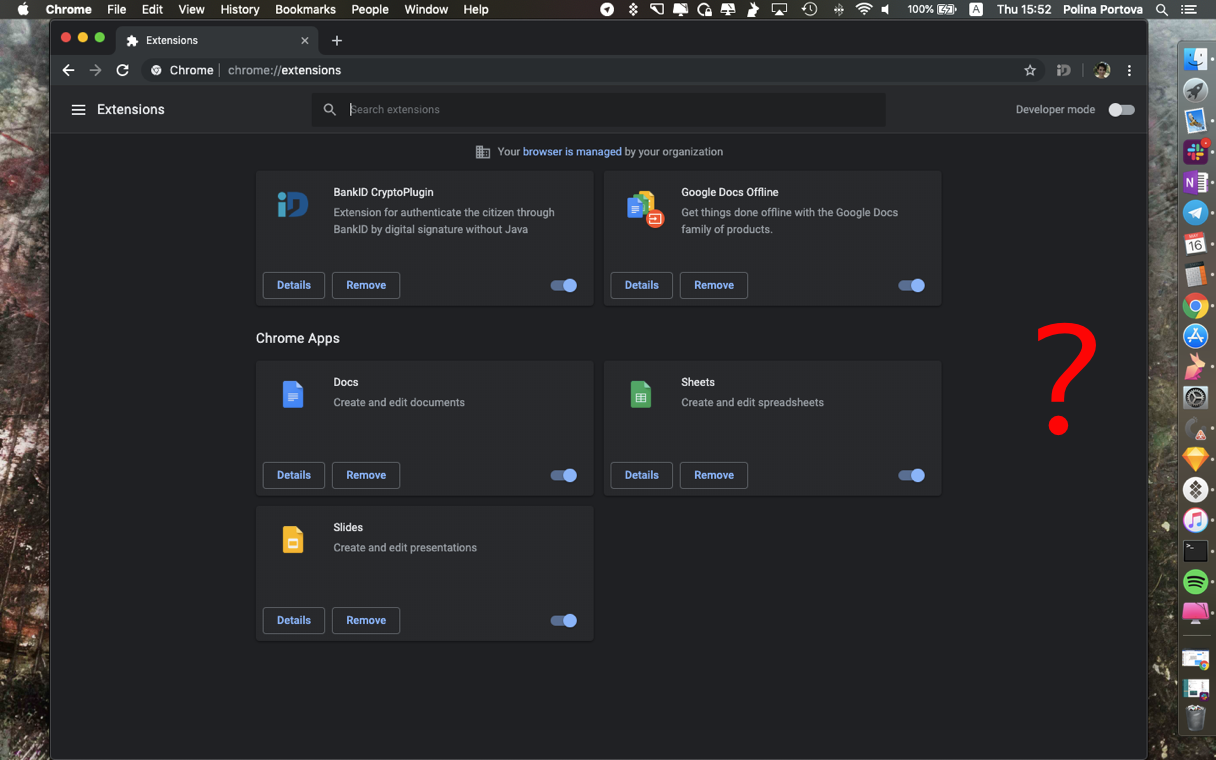Open Spotlight search in the menu bar
Image resolution: width=1216 pixels, height=760 pixels.
[1162, 10]
